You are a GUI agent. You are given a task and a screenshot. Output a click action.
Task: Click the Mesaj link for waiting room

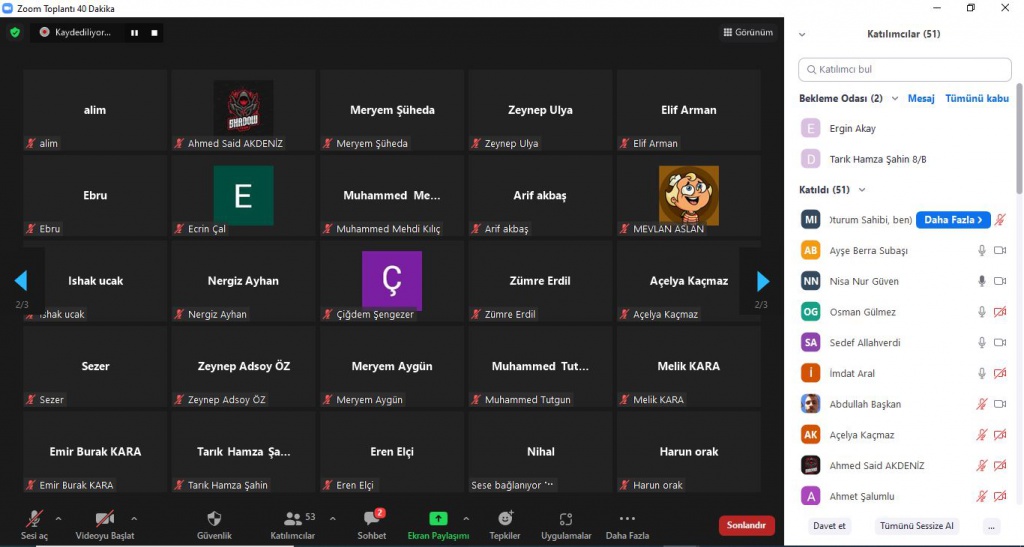[x=921, y=99]
